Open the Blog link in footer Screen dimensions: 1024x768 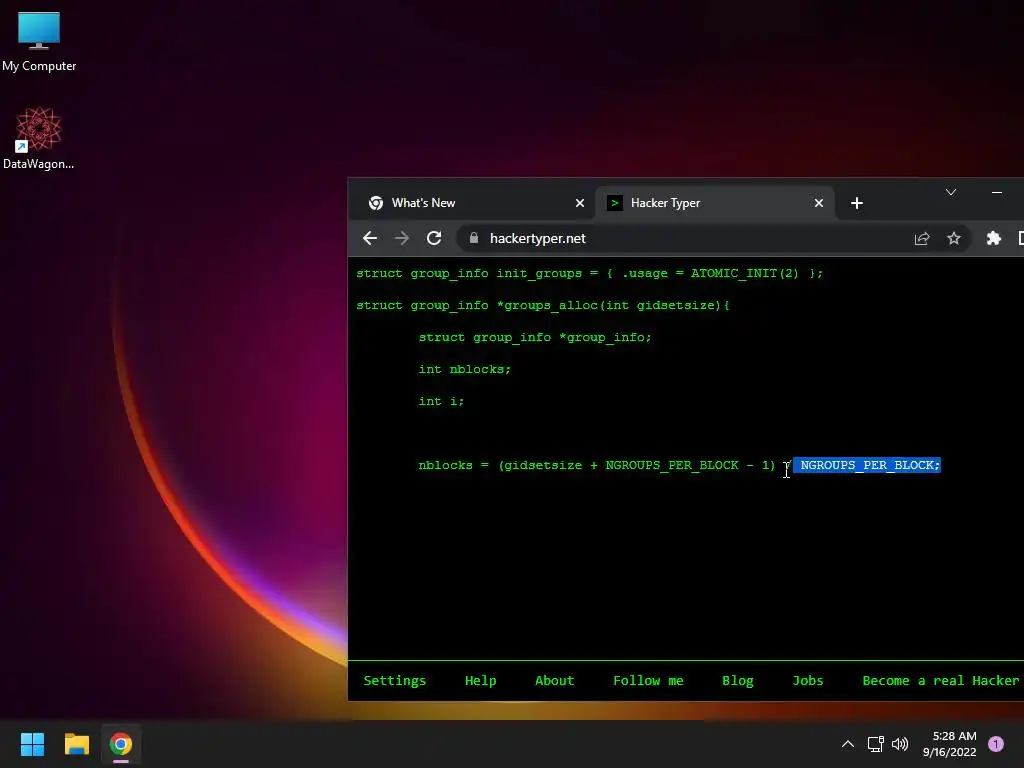[x=737, y=680]
